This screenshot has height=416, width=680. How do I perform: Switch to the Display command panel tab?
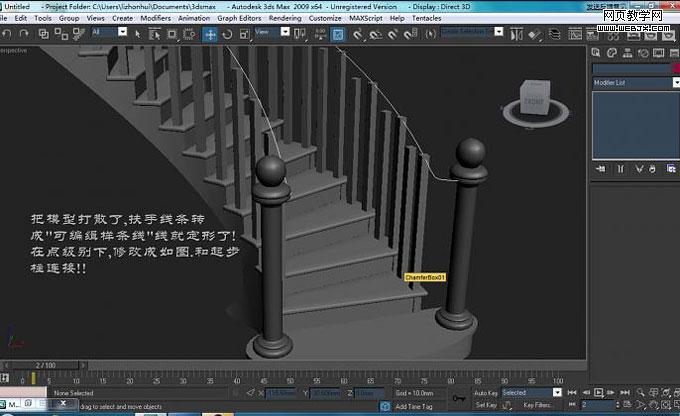tap(659, 53)
